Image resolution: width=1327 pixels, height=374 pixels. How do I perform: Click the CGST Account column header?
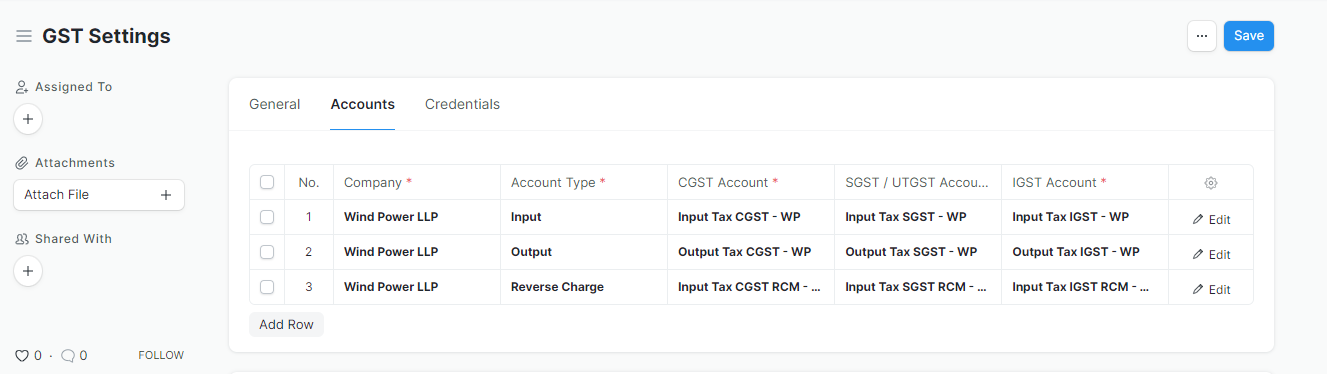[751, 182]
